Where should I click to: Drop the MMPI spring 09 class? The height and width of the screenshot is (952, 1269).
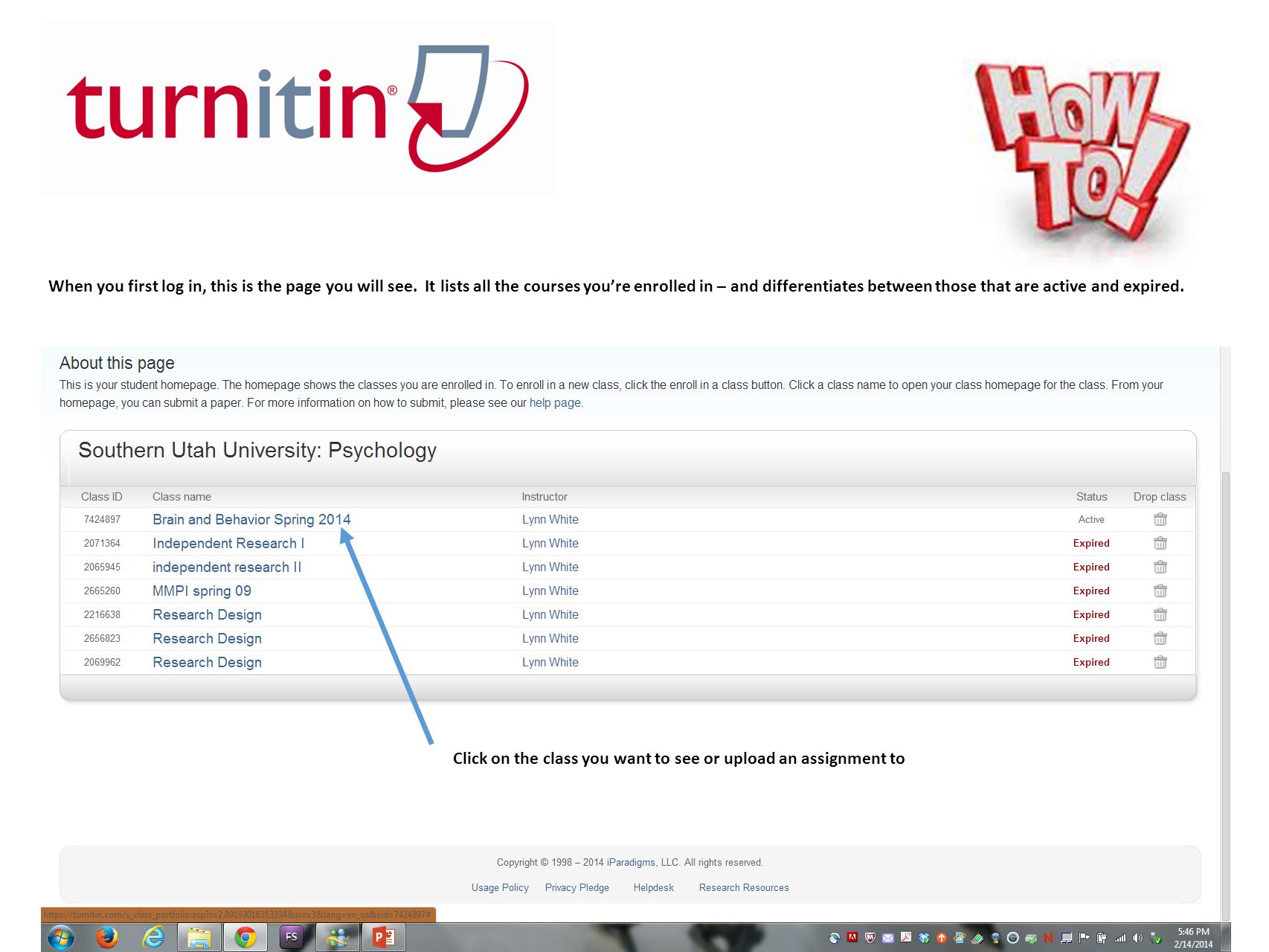1160,591
